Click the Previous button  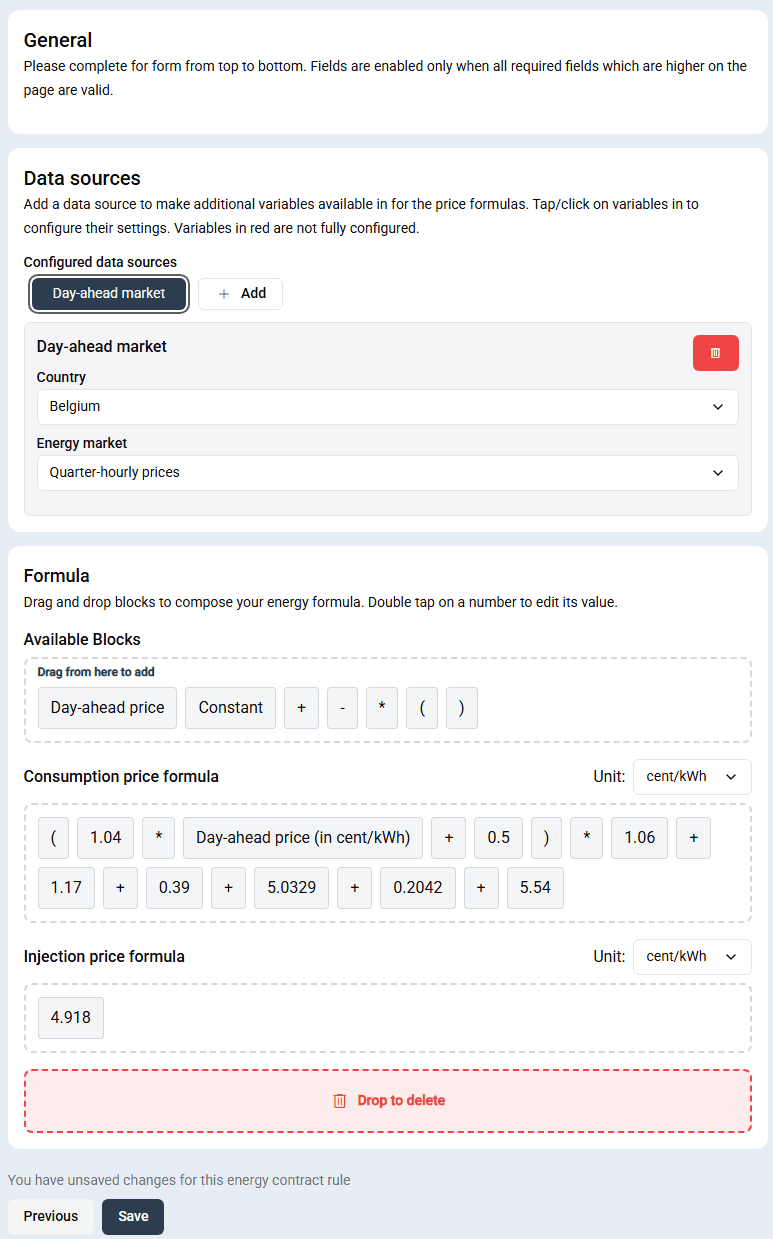50,1216
